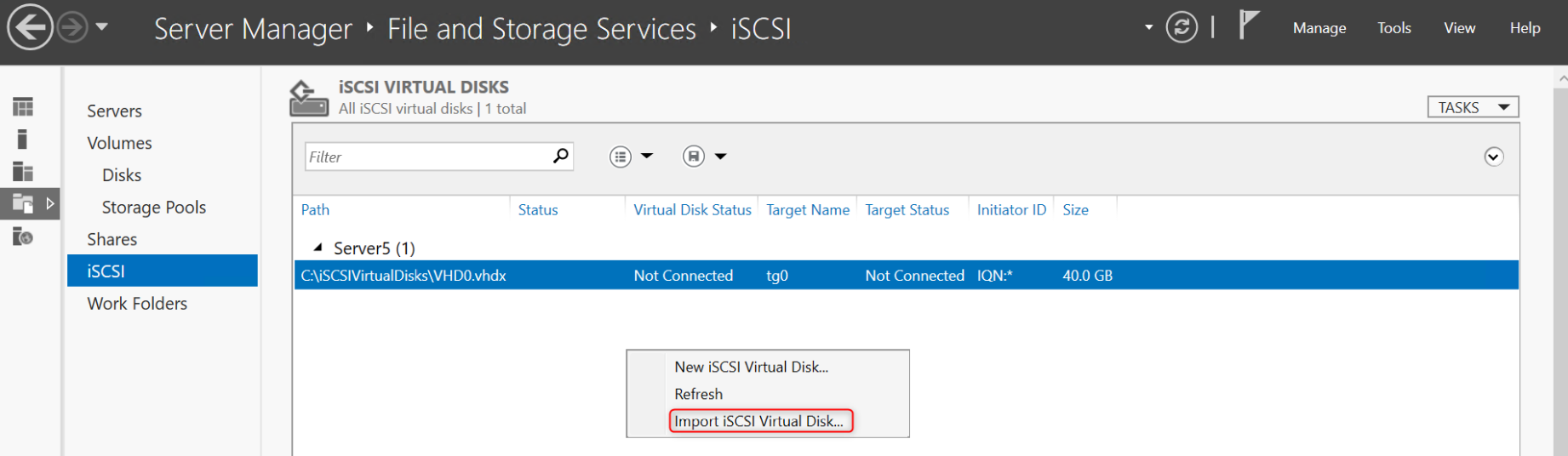Image resolution: width=1568 pixels, height=456 pixels.
Task: Click the refresh icon in header
Action: [1182, 27]
